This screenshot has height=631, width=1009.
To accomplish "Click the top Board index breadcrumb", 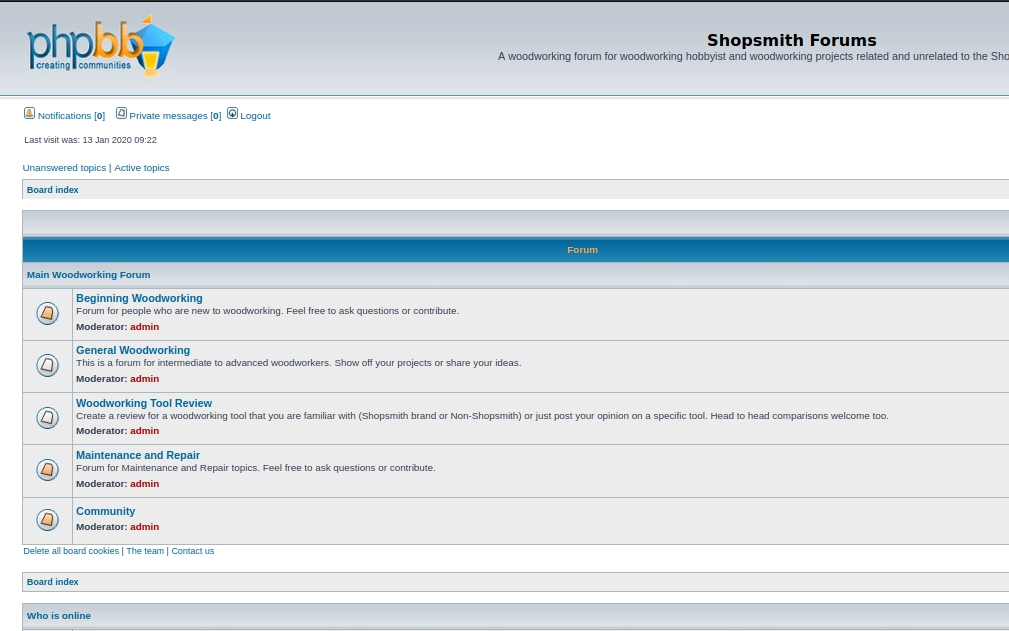I will pyautogui.click(x=53, y=190).
